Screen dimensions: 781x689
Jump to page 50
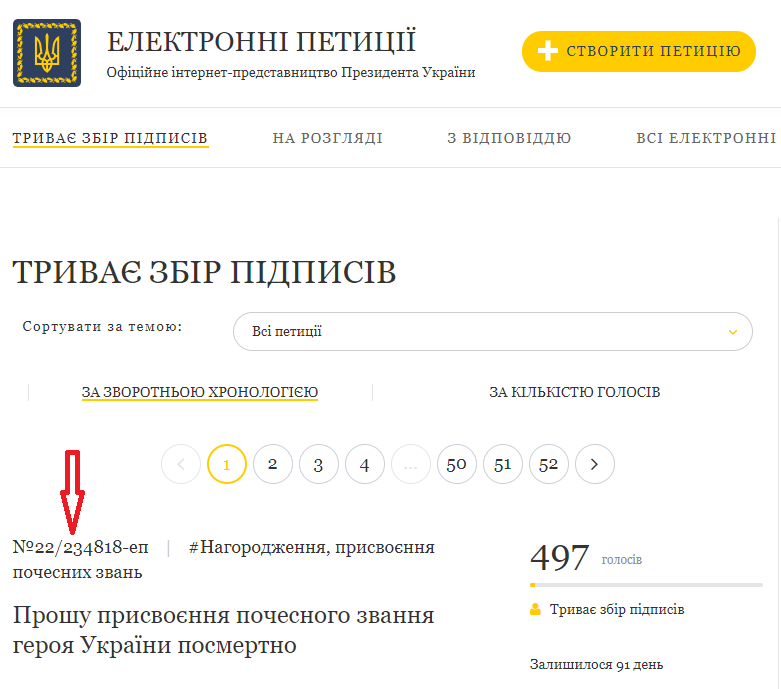(x=456, y=464)
